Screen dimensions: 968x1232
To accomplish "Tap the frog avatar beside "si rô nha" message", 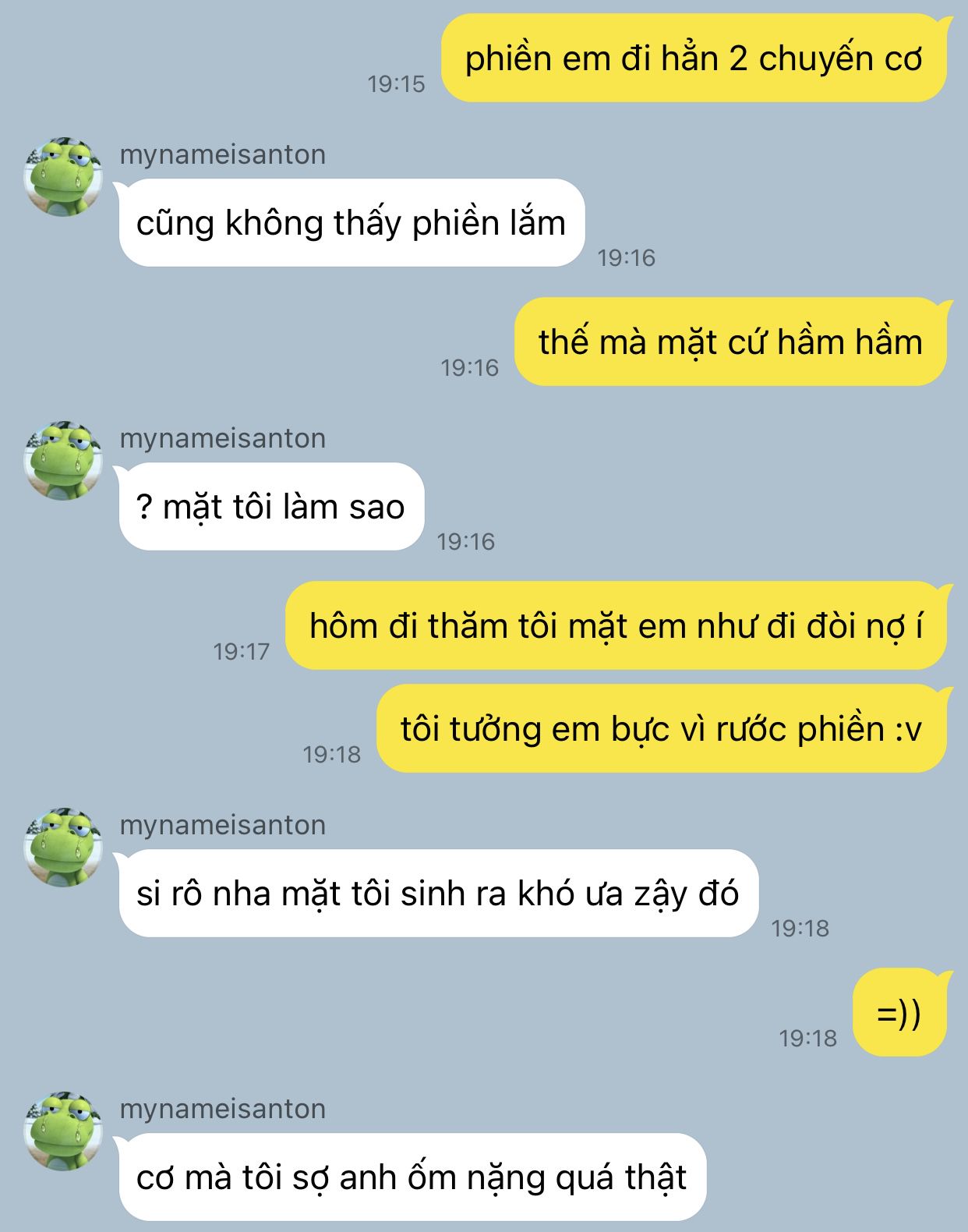I will 63,848.
